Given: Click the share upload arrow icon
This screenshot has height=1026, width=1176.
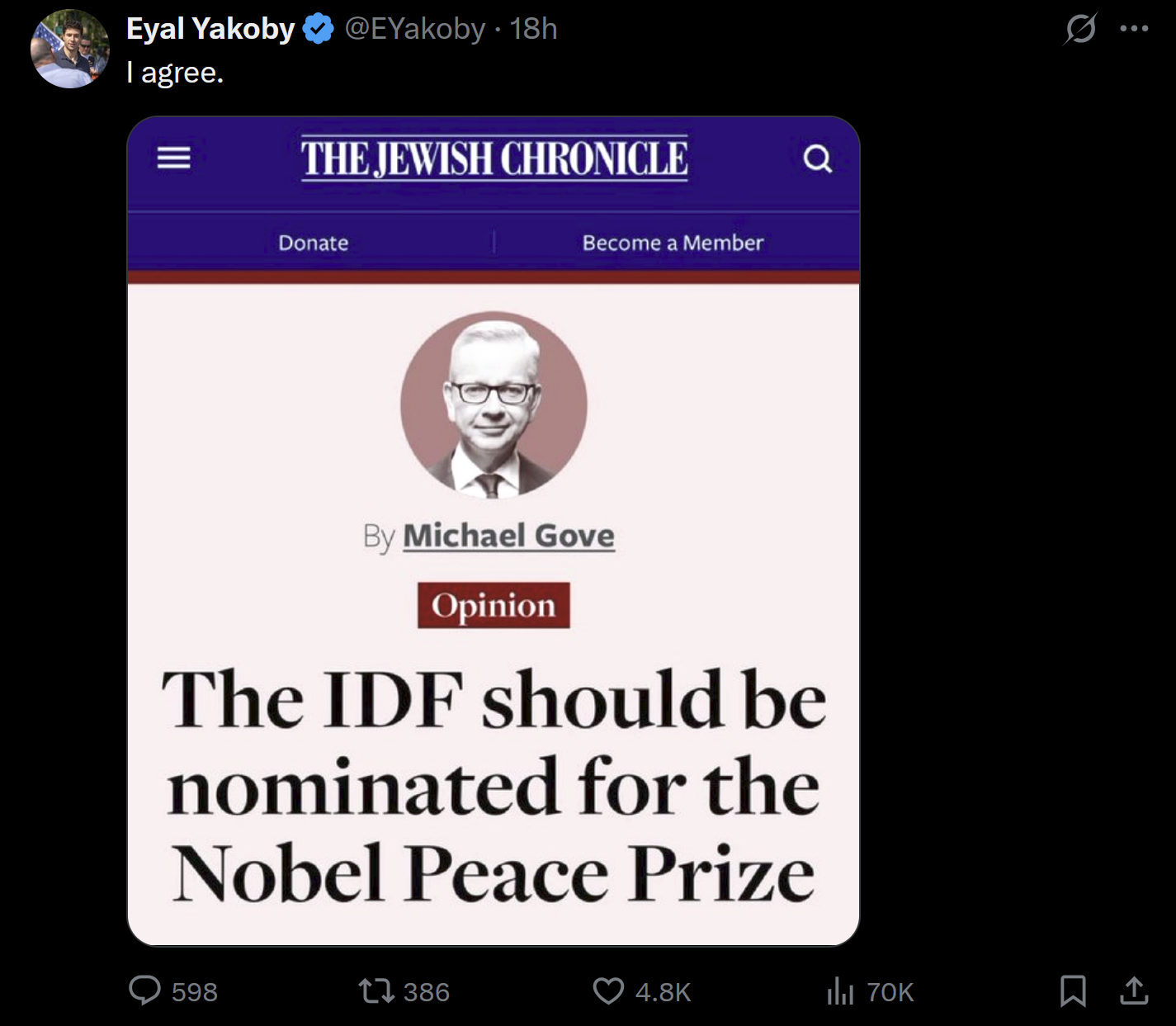Looking at the screenshot, I should 1134,990.
